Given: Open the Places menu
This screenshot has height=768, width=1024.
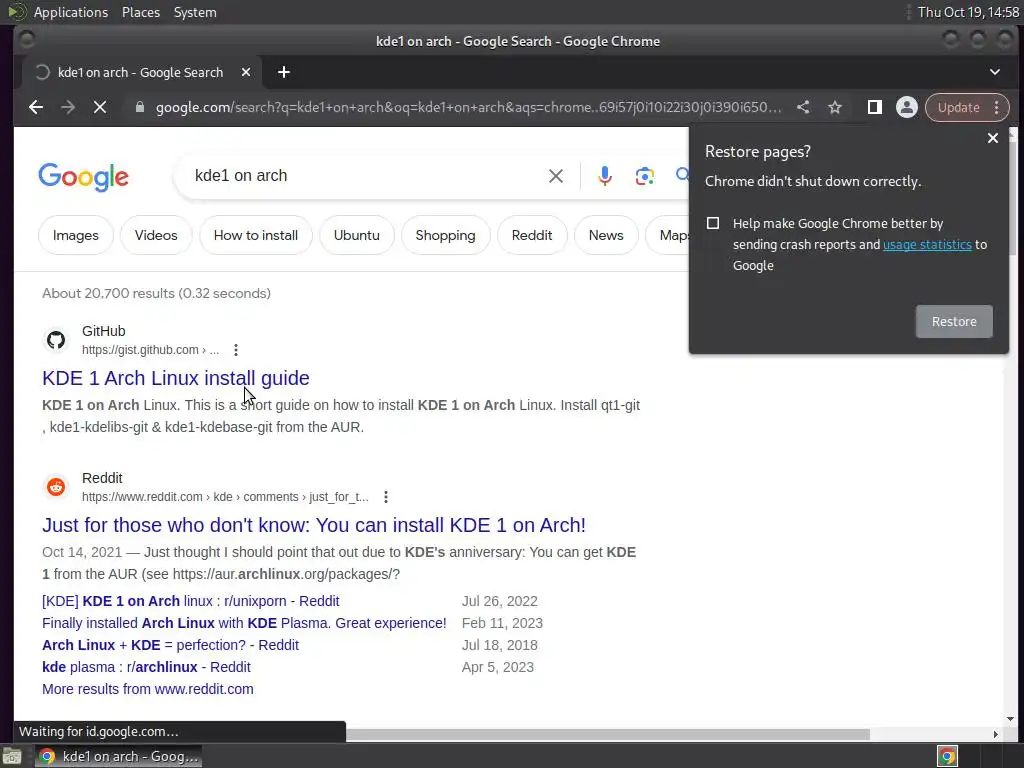Looking at the screenshot, I should [x=141, y=12].
